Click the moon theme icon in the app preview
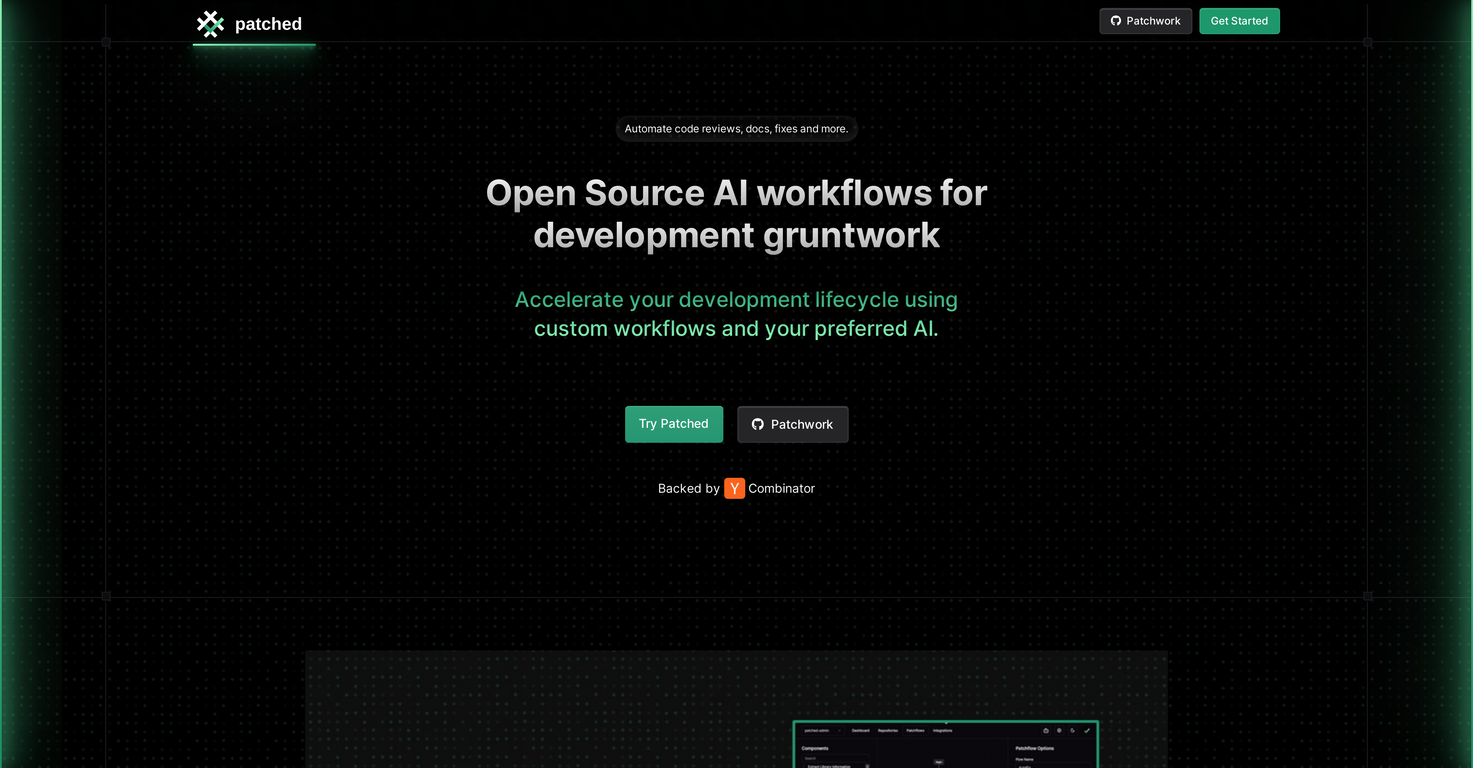 1072,731
